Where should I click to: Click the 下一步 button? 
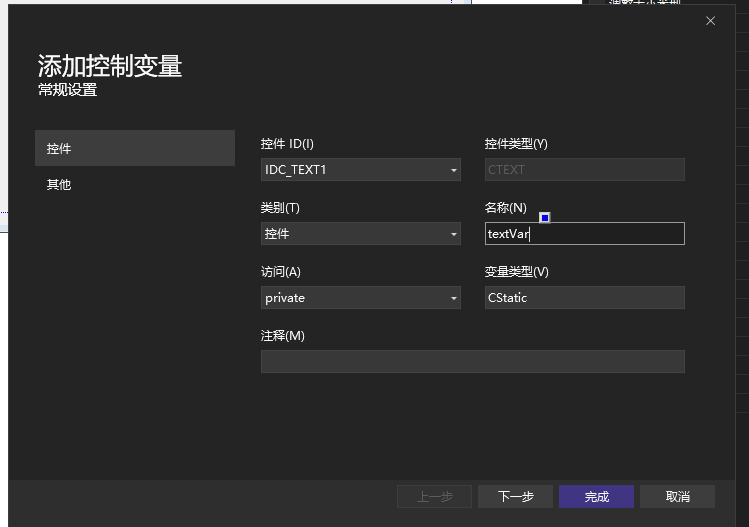click(x=515, y=496)
